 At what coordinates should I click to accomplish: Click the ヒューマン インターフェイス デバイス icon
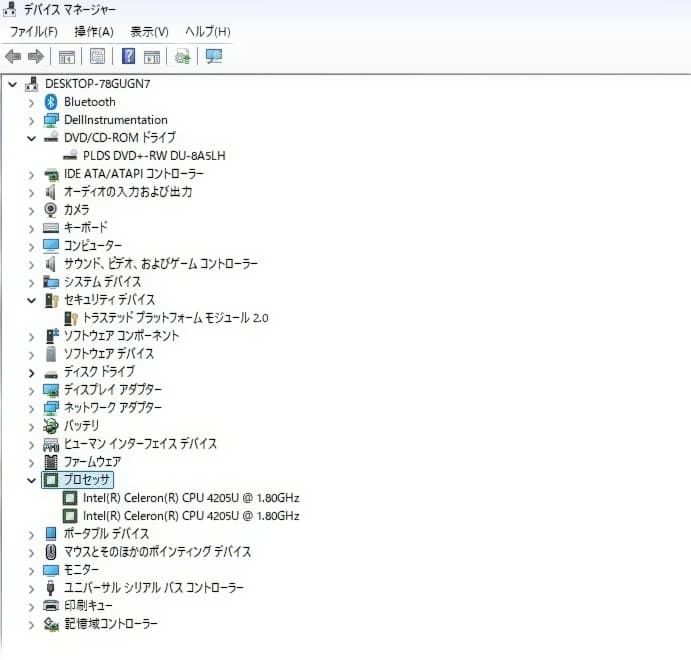coord(51,444)
